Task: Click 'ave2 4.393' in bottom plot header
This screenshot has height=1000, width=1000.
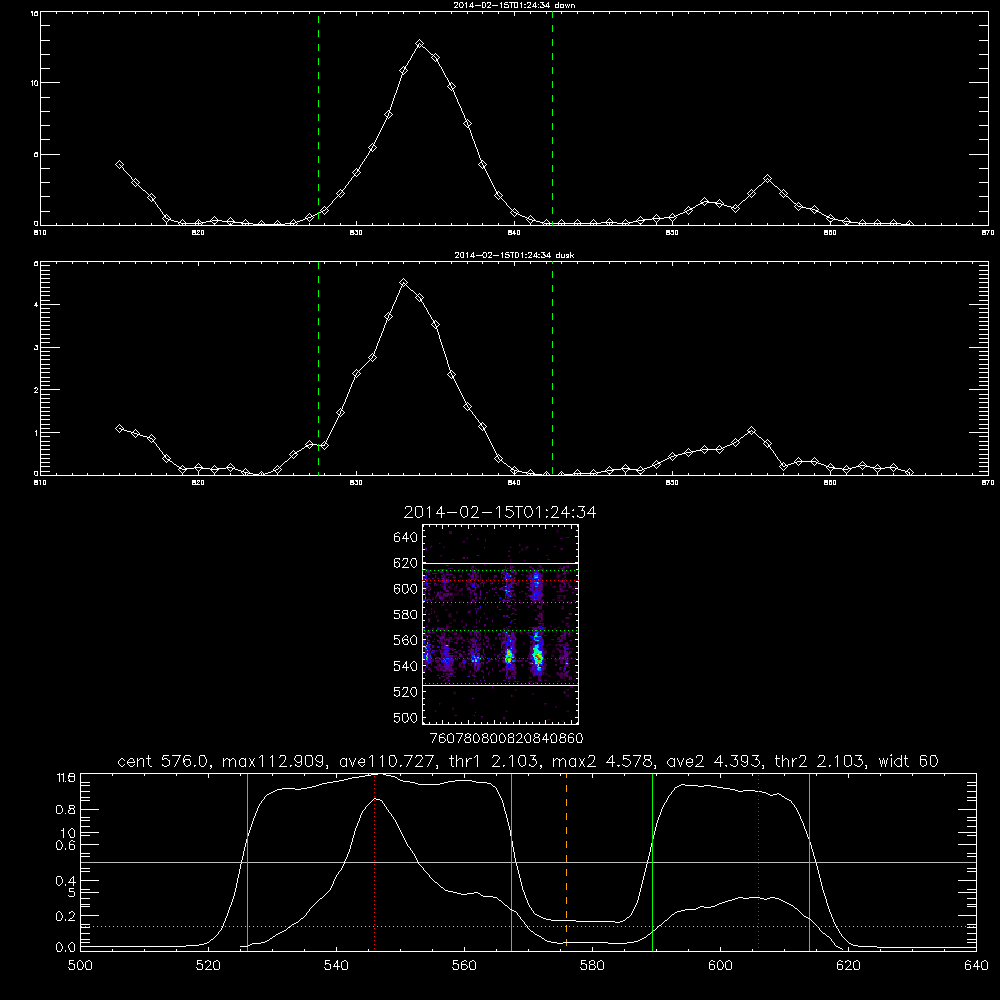Action: pyautogui.click(x=713, y=761)
